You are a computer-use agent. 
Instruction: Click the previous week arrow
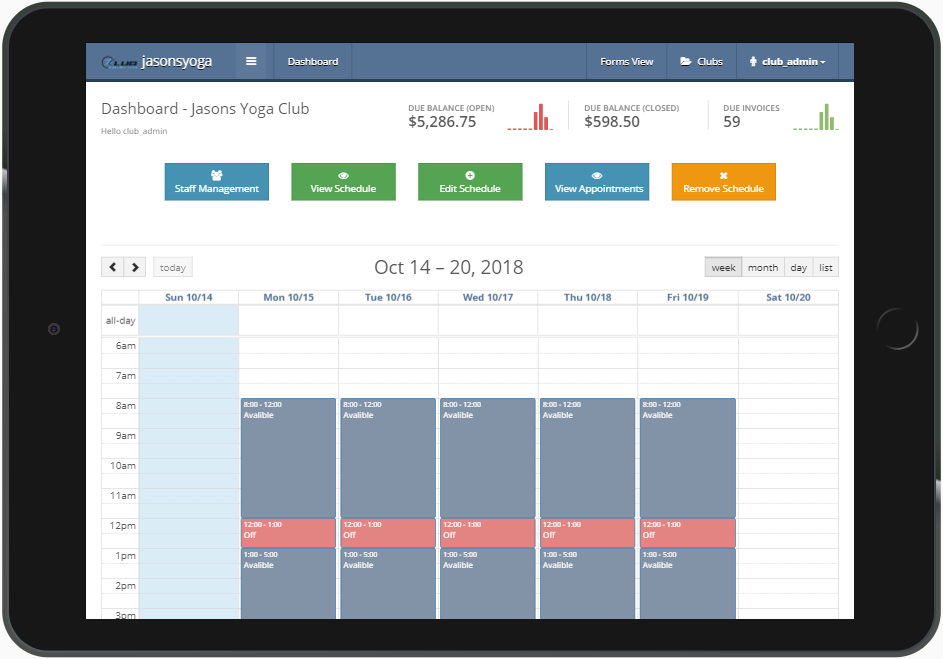(x=112, y=267)
